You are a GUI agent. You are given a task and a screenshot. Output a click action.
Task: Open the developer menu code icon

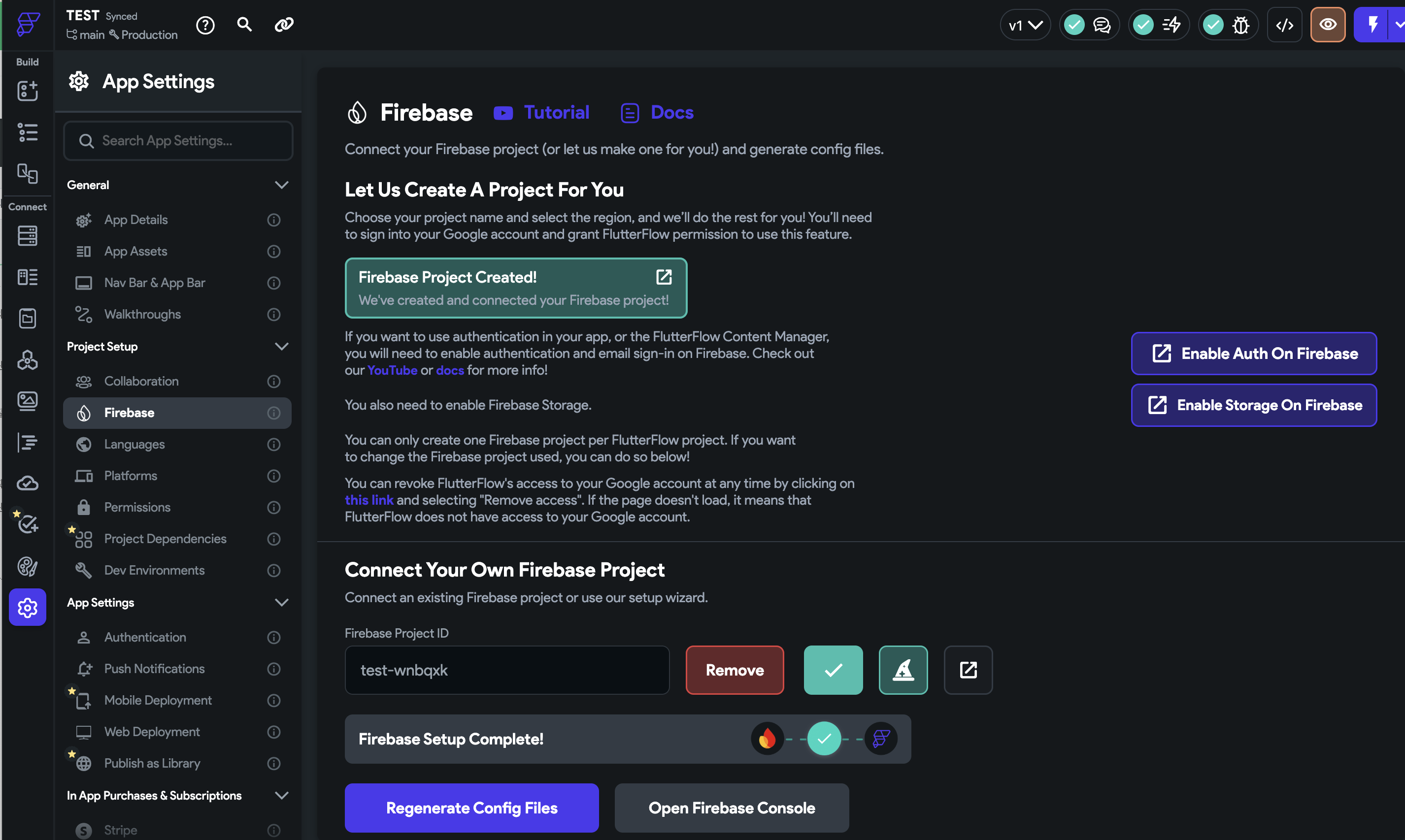point(1284,25)
